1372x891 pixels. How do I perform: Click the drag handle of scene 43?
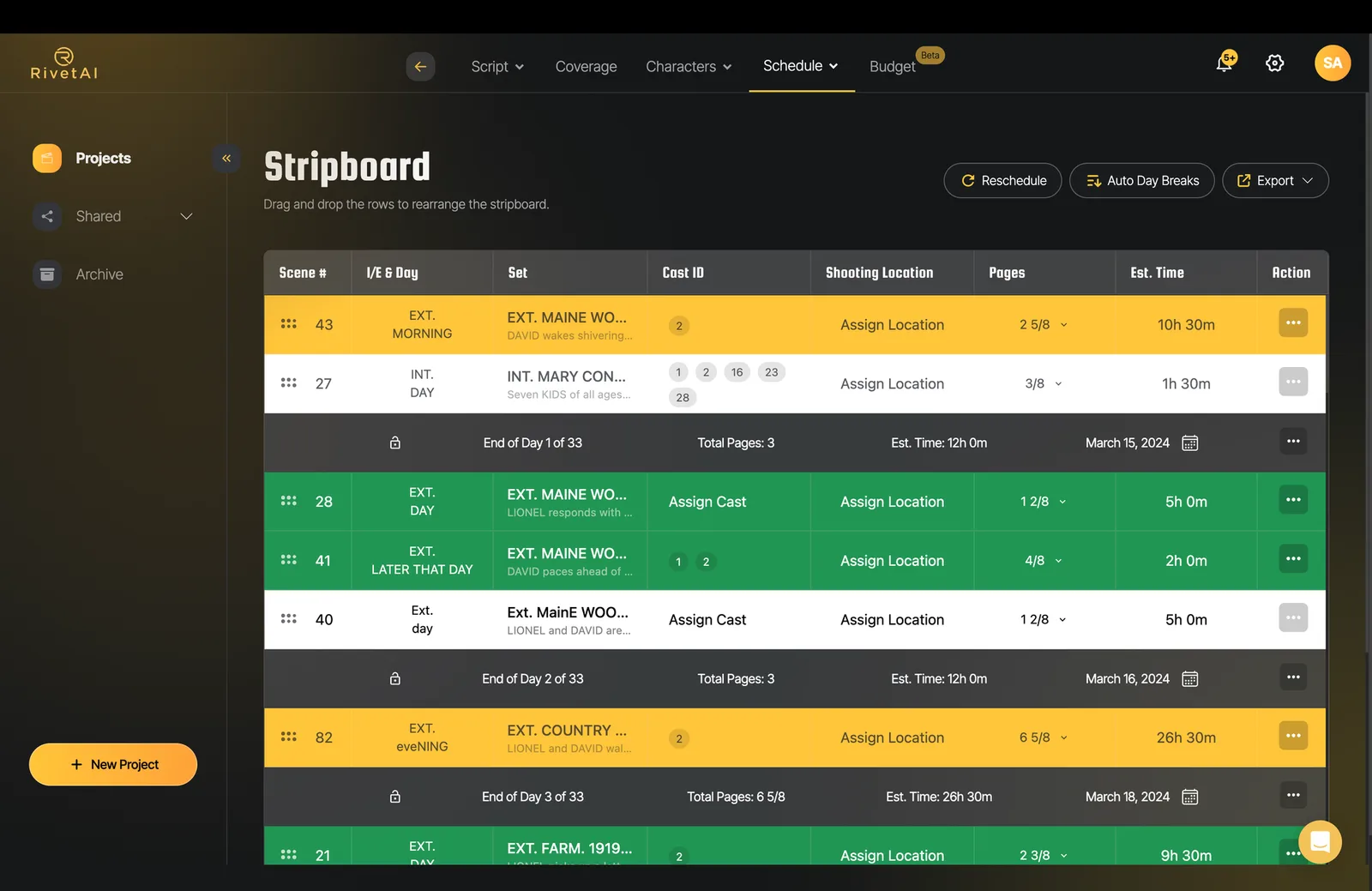click(x=289, y=324)
